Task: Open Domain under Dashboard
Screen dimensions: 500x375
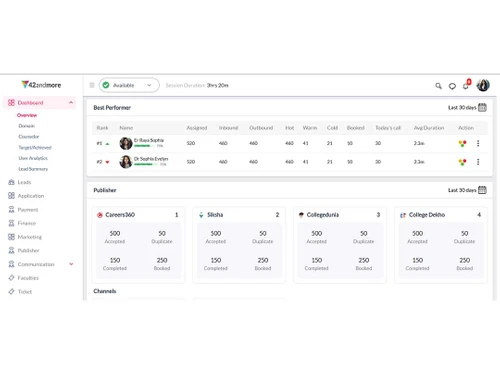Action: [27, 126]
